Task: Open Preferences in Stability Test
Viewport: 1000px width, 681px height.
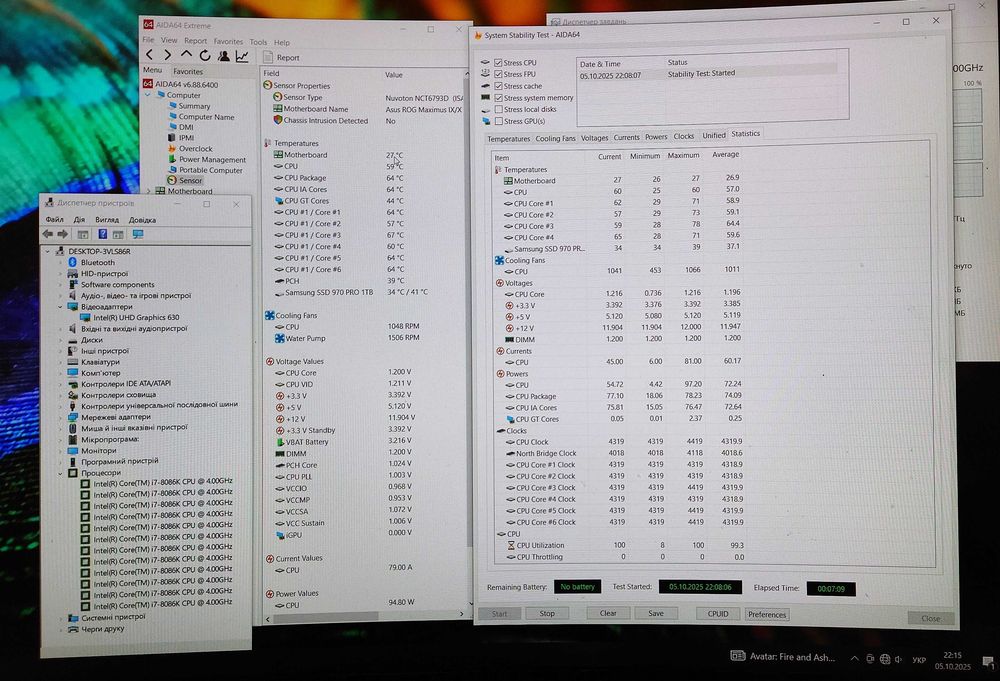Action: coord(767,615)
